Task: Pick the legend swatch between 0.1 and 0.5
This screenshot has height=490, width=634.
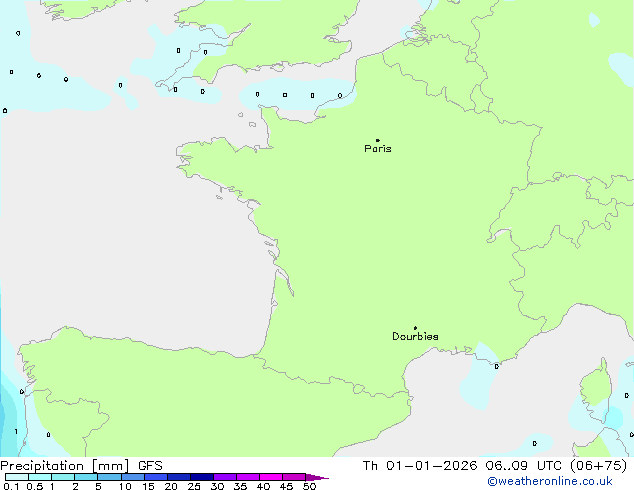Action: click(17, 477)
